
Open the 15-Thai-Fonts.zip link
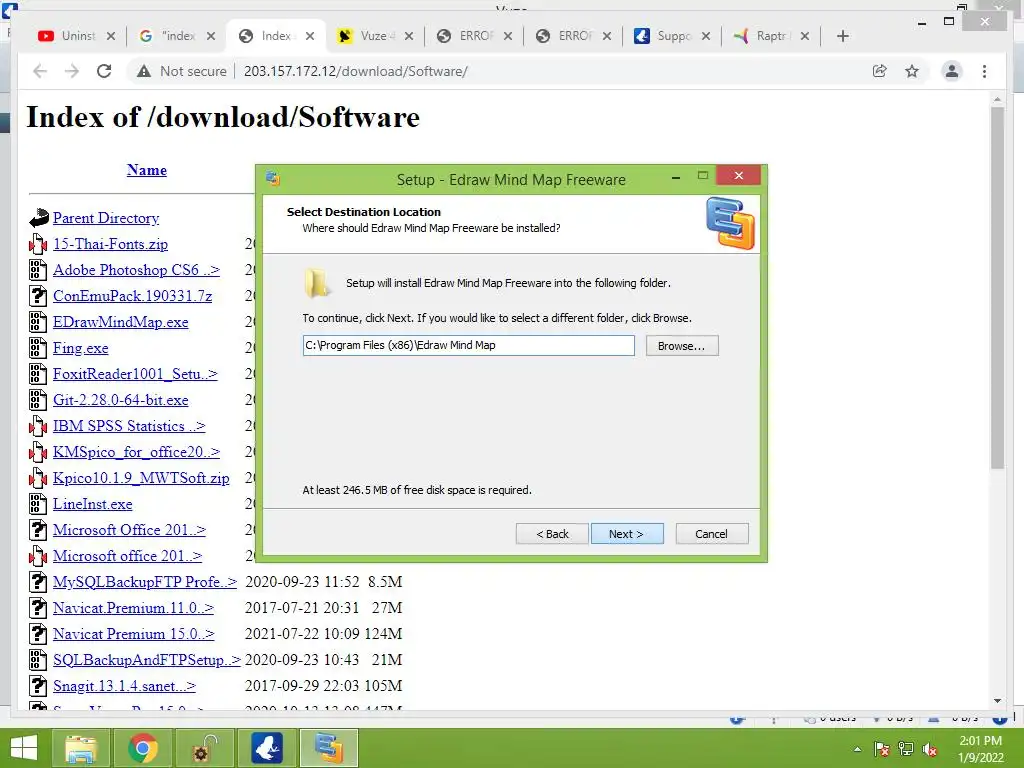(110, 244)
